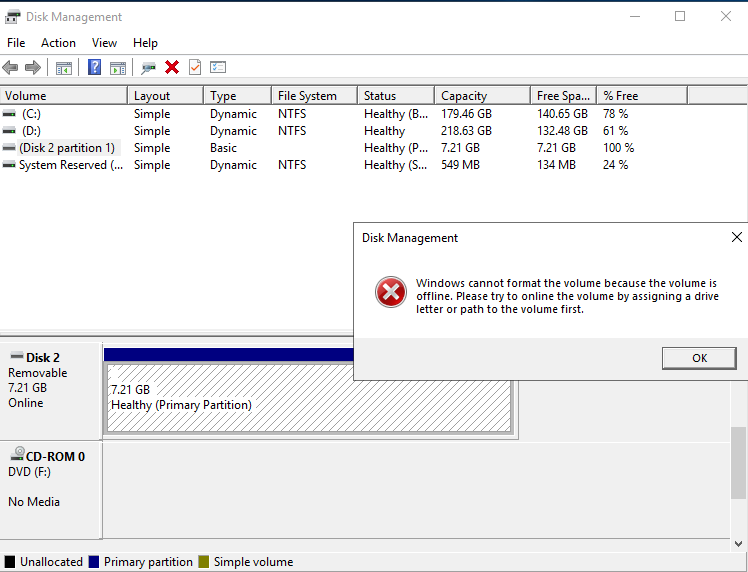748x572 pixels.
Task: Click the Forward arrow toolbar icon
Action: tap(32, 67)
